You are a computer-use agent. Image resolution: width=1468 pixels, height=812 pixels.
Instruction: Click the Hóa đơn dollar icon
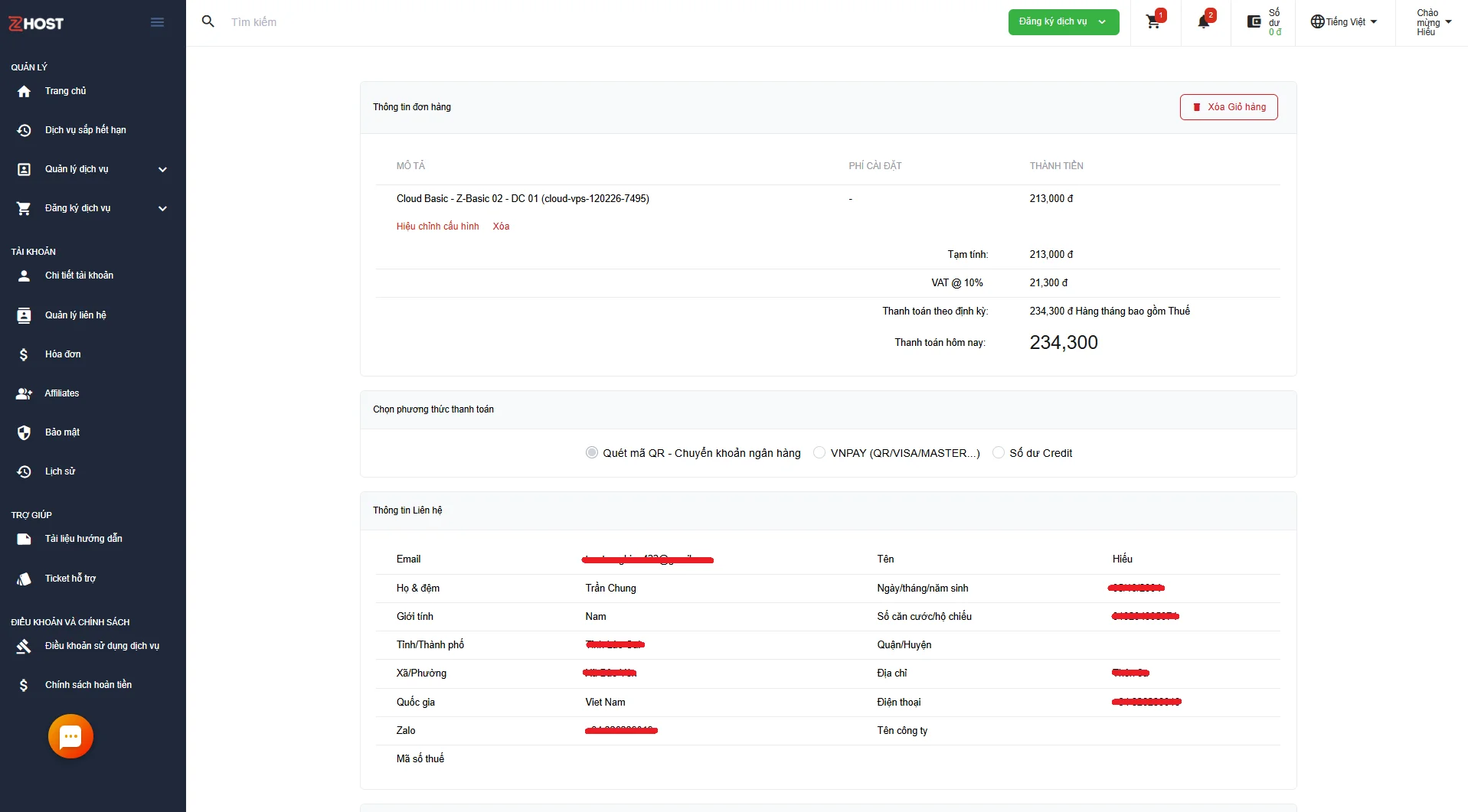coord(24,354)
